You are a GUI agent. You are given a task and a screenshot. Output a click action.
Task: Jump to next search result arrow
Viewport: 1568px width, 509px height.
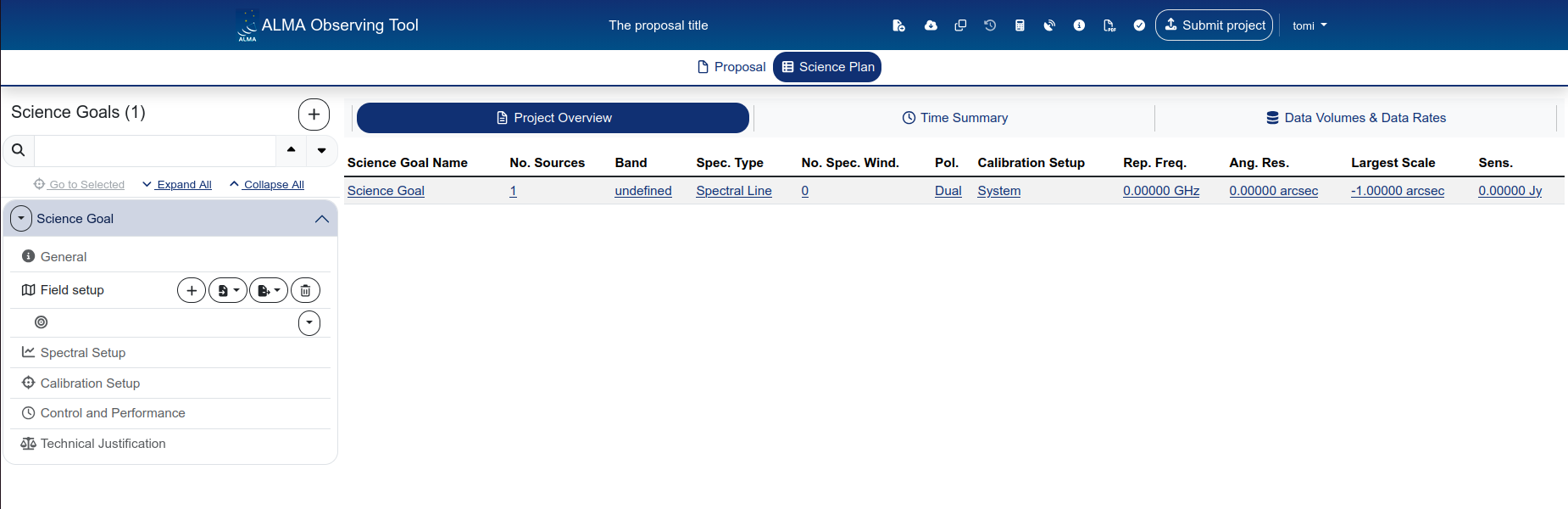point(322,150)
